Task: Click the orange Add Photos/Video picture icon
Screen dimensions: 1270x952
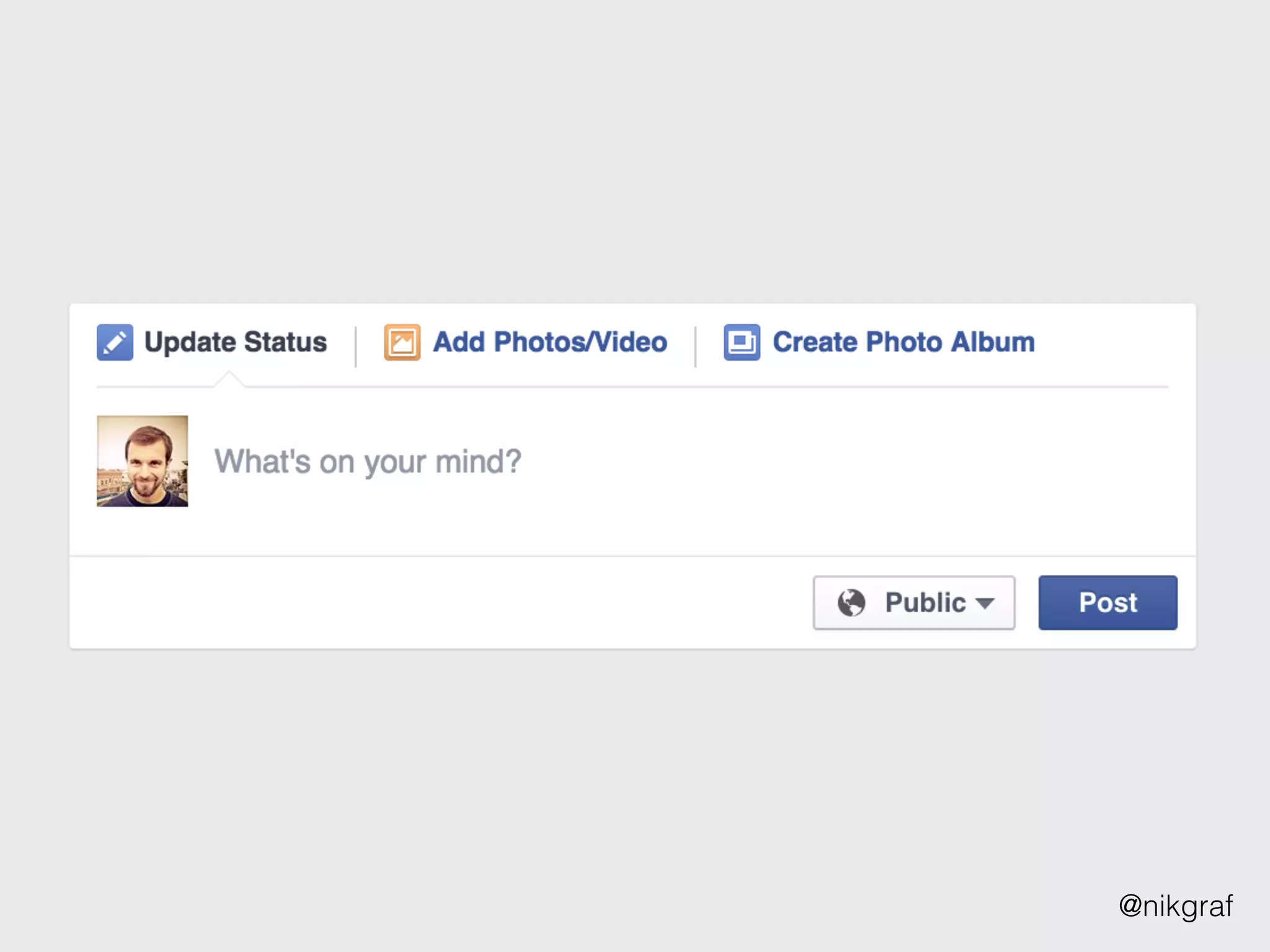Action: click(402, 342)
